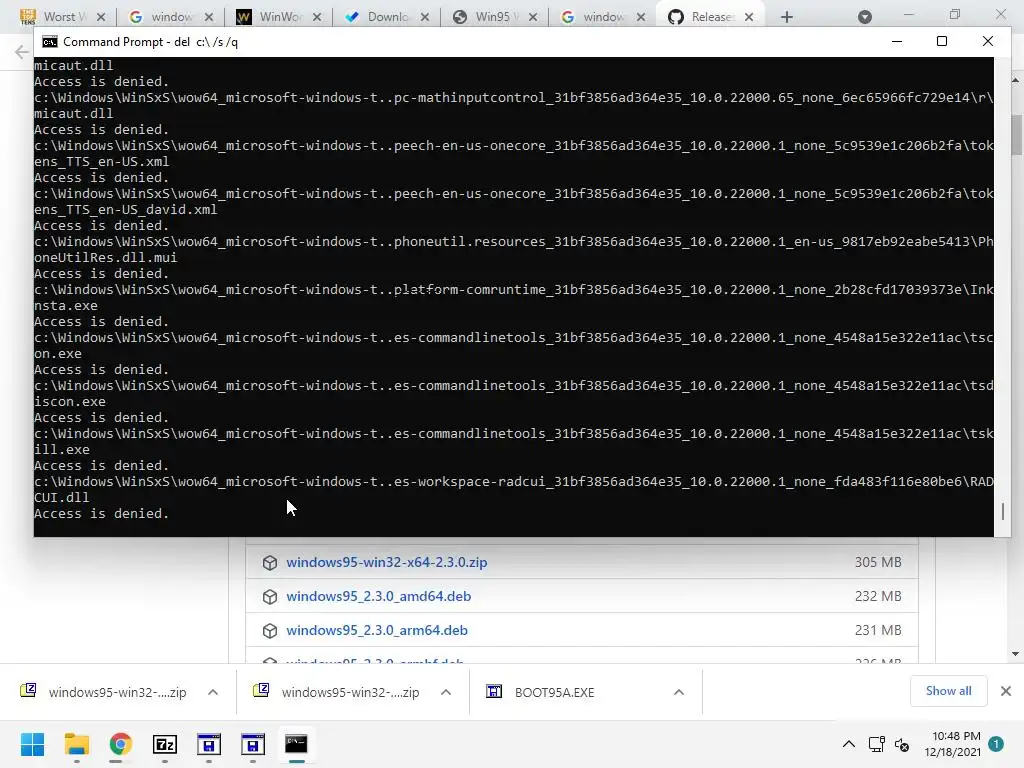Expand options chevron for BOOT95A.EXE download
1024x768 pixels.
click(679, 692)
